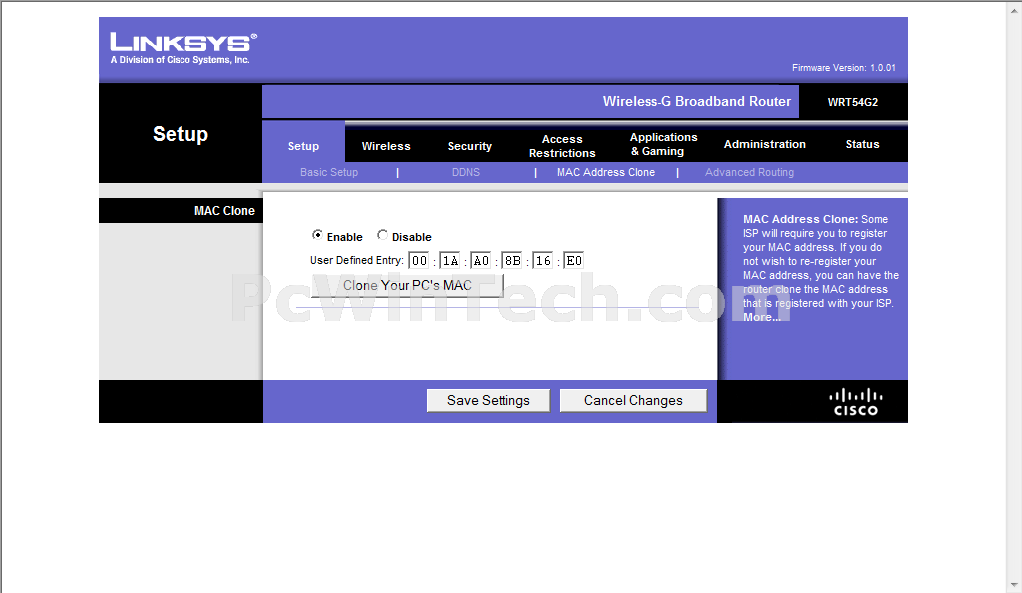Click the Save Settings button
Screen dimensions: 1022x593
pos(488,400)
